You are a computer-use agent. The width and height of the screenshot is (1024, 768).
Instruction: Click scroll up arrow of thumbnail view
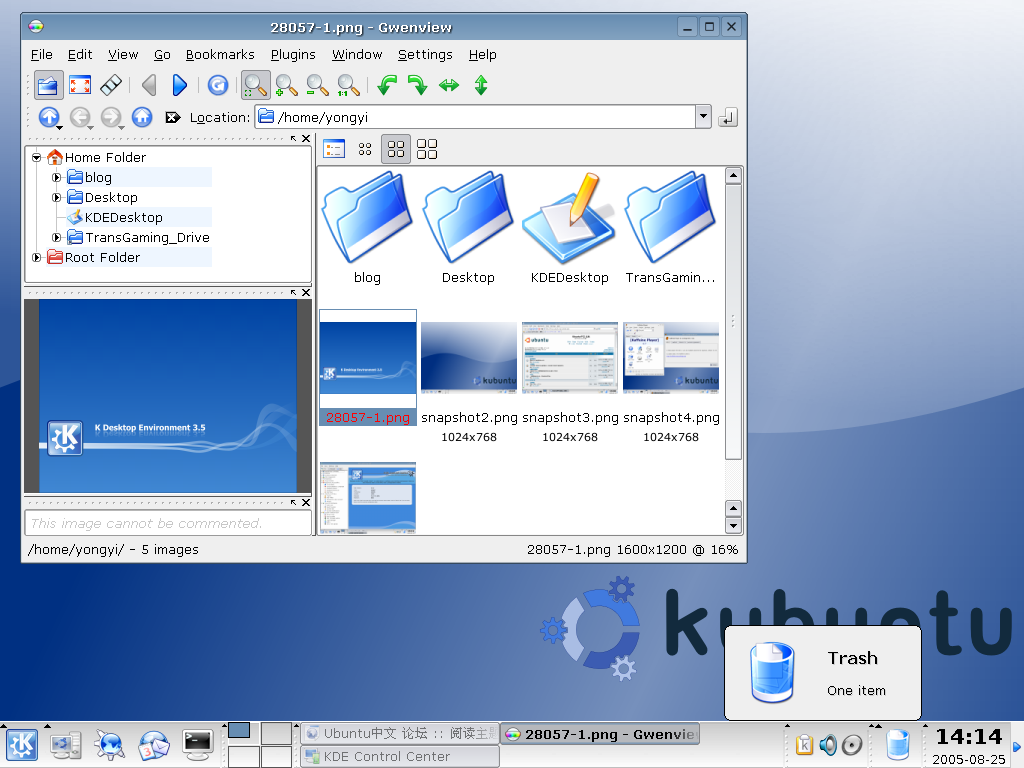[733, 176]
